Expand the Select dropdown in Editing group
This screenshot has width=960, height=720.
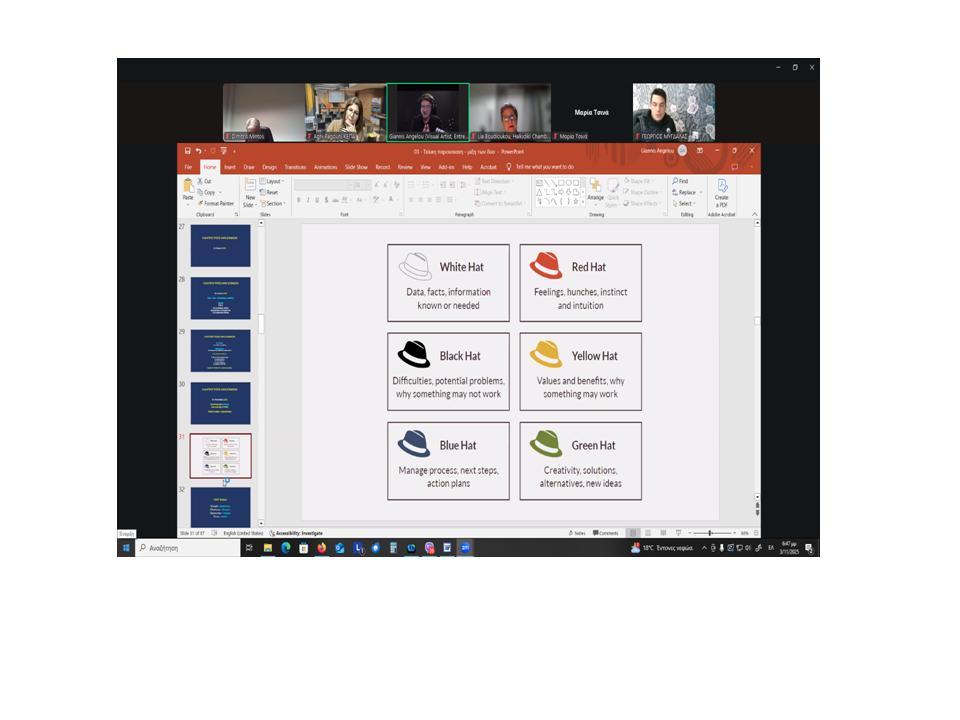pos(685,203)
